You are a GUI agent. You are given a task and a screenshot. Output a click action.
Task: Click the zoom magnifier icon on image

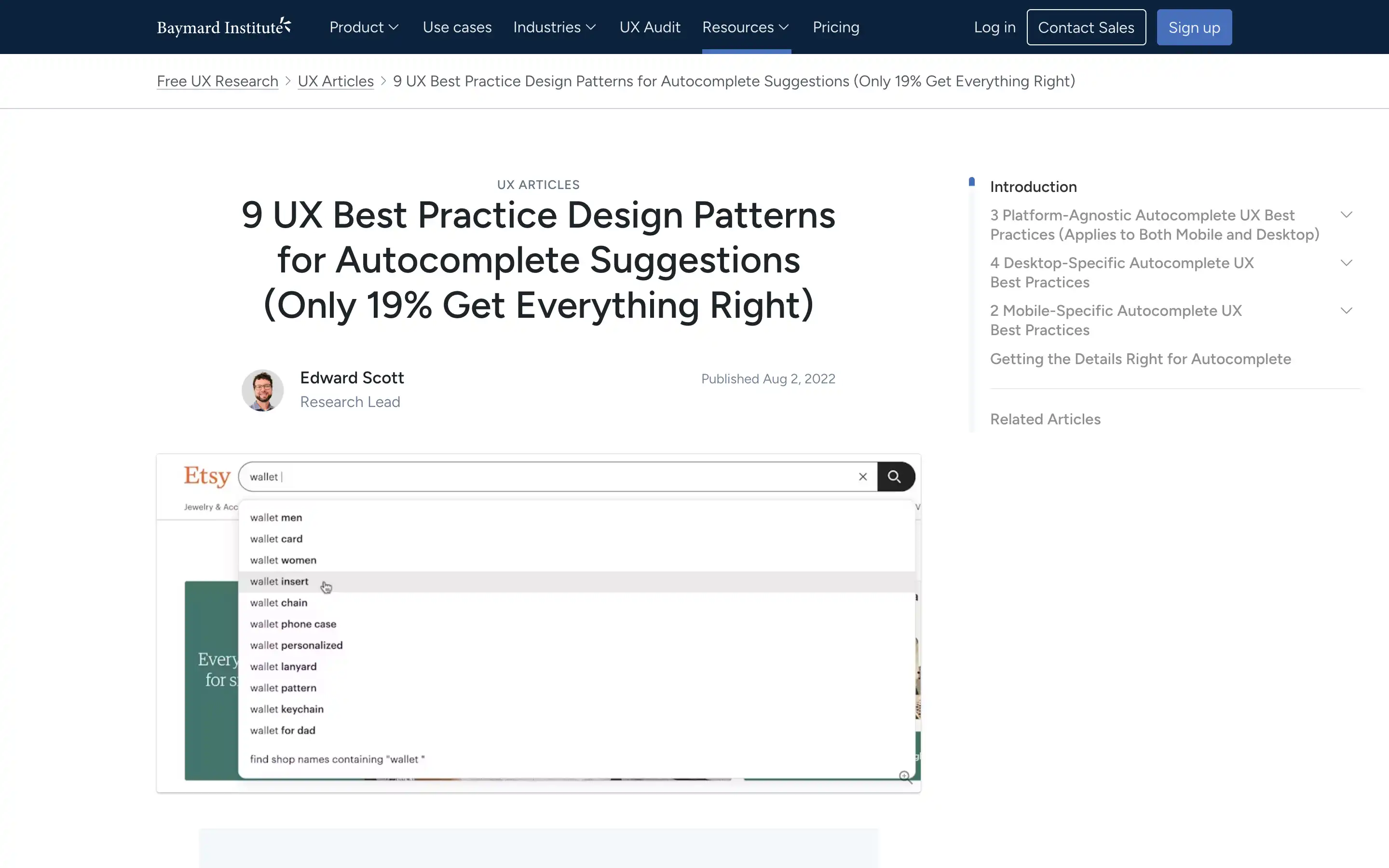(905, 777)
